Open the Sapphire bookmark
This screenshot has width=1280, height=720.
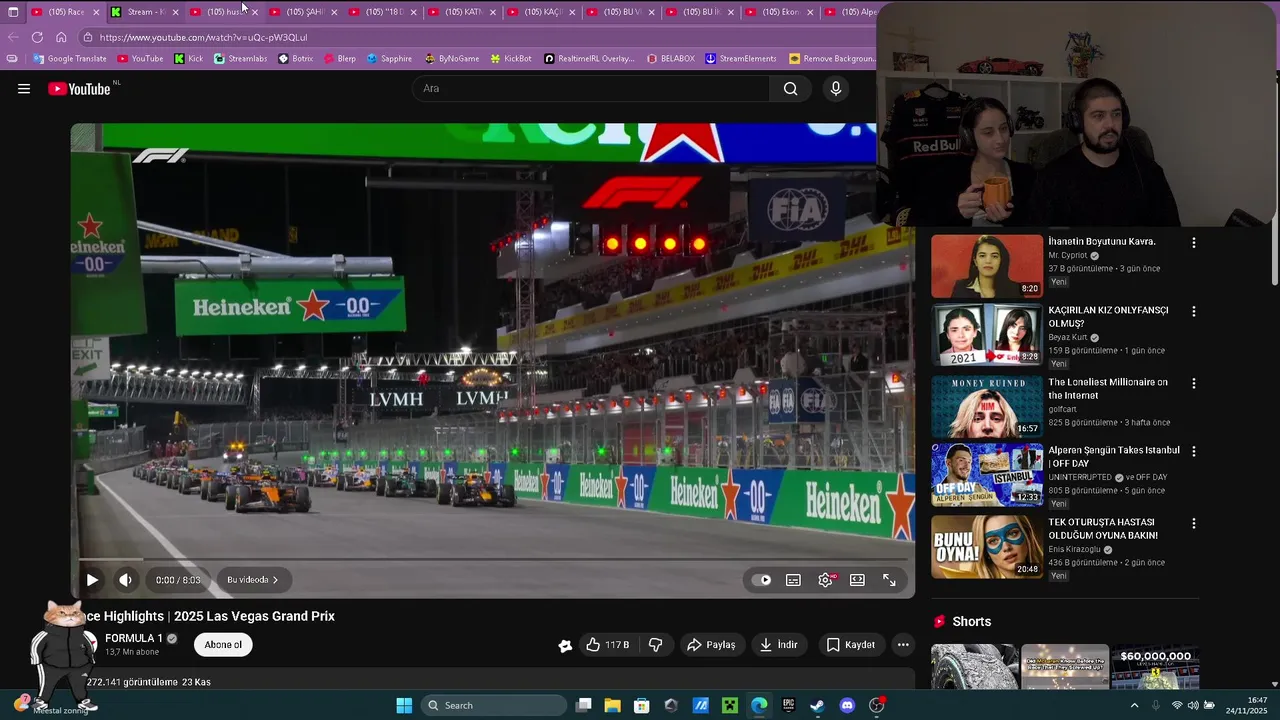pos(389,59)
